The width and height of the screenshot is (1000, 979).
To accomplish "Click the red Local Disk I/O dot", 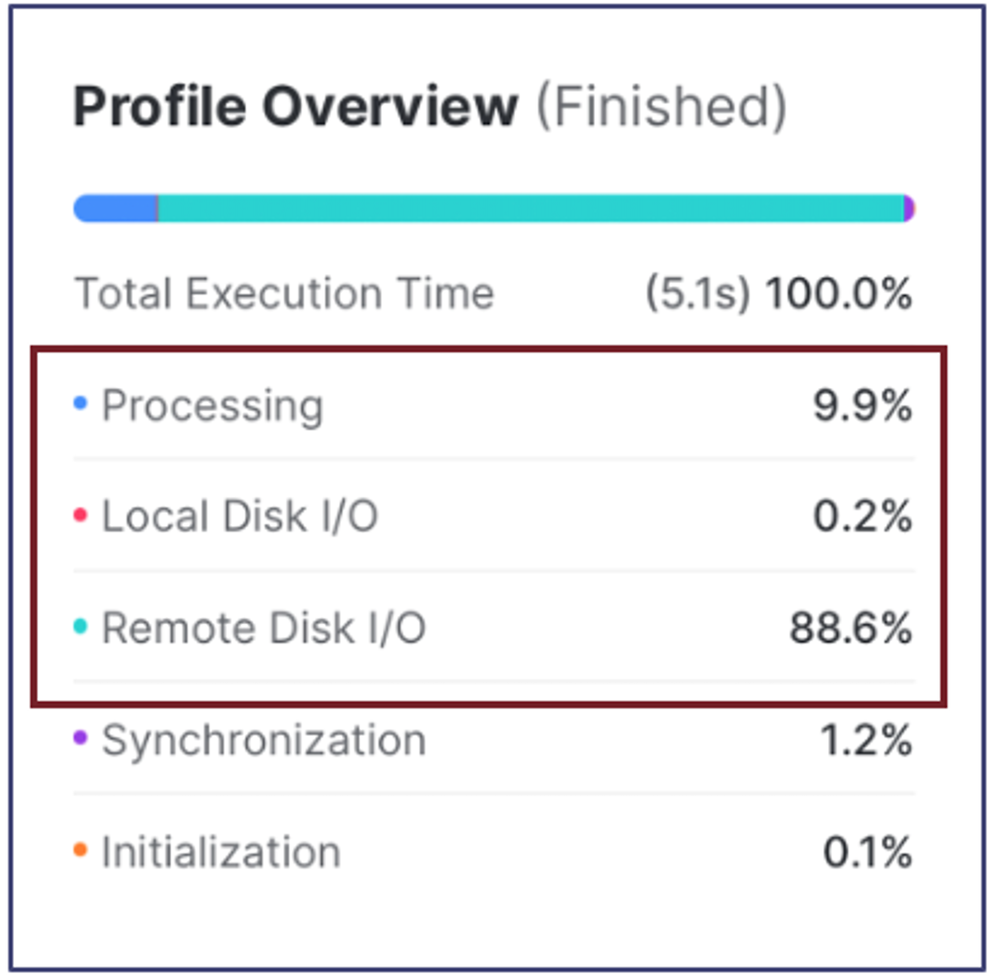I will (80, 515).
